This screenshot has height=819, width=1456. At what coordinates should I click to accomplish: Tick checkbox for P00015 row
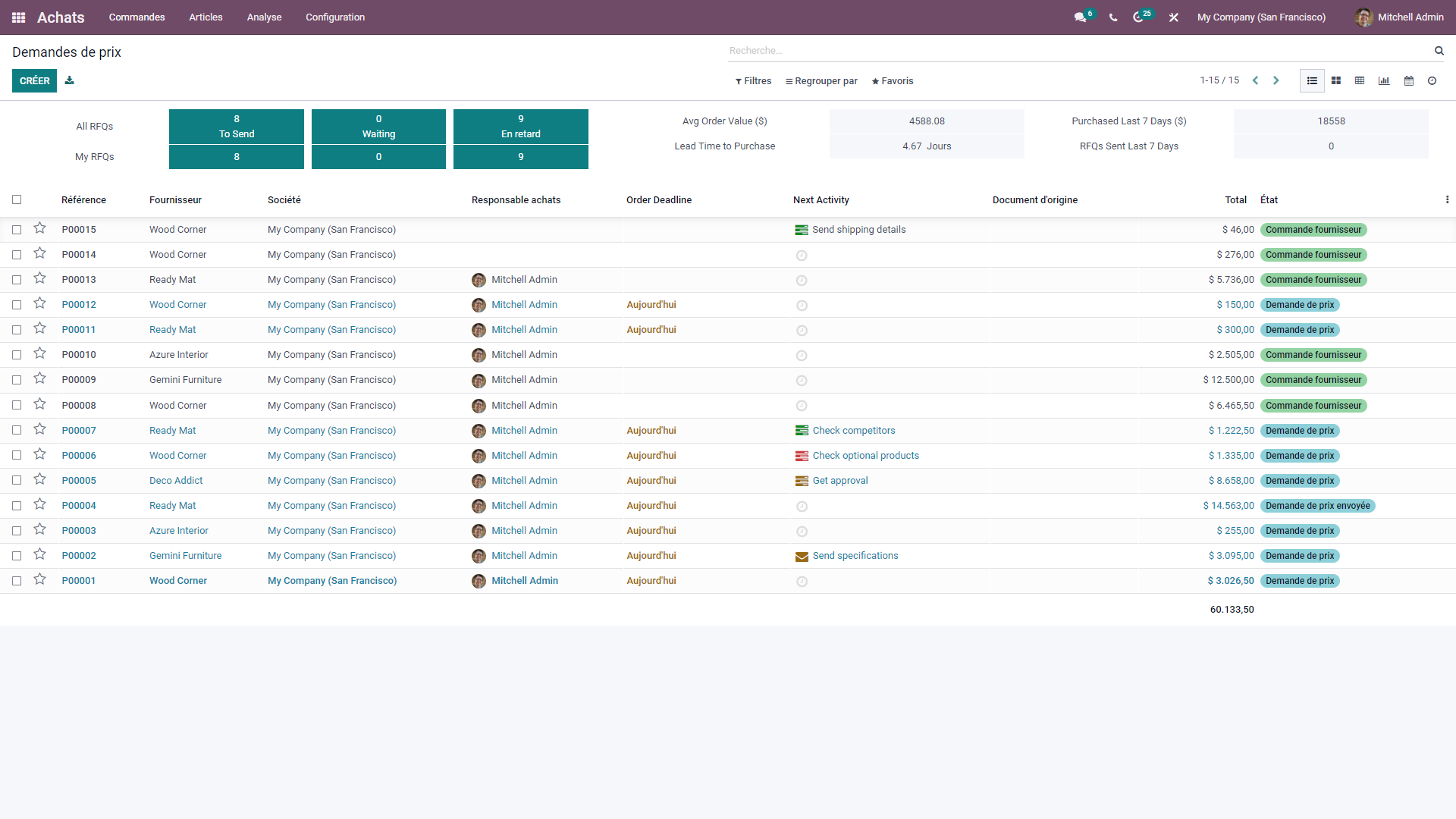click(x=17, y=230)
